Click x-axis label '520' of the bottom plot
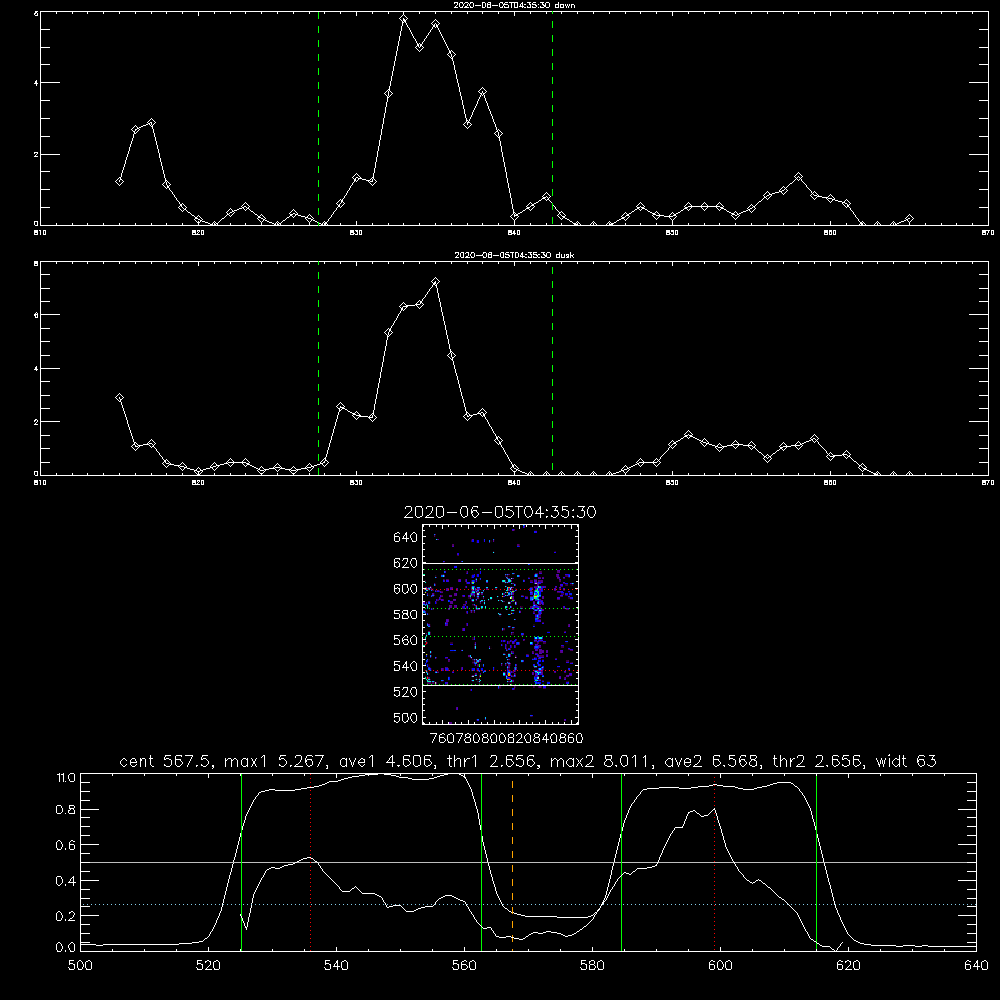Viewport: 1000px width, 1000px height. [x=208, y=965]
